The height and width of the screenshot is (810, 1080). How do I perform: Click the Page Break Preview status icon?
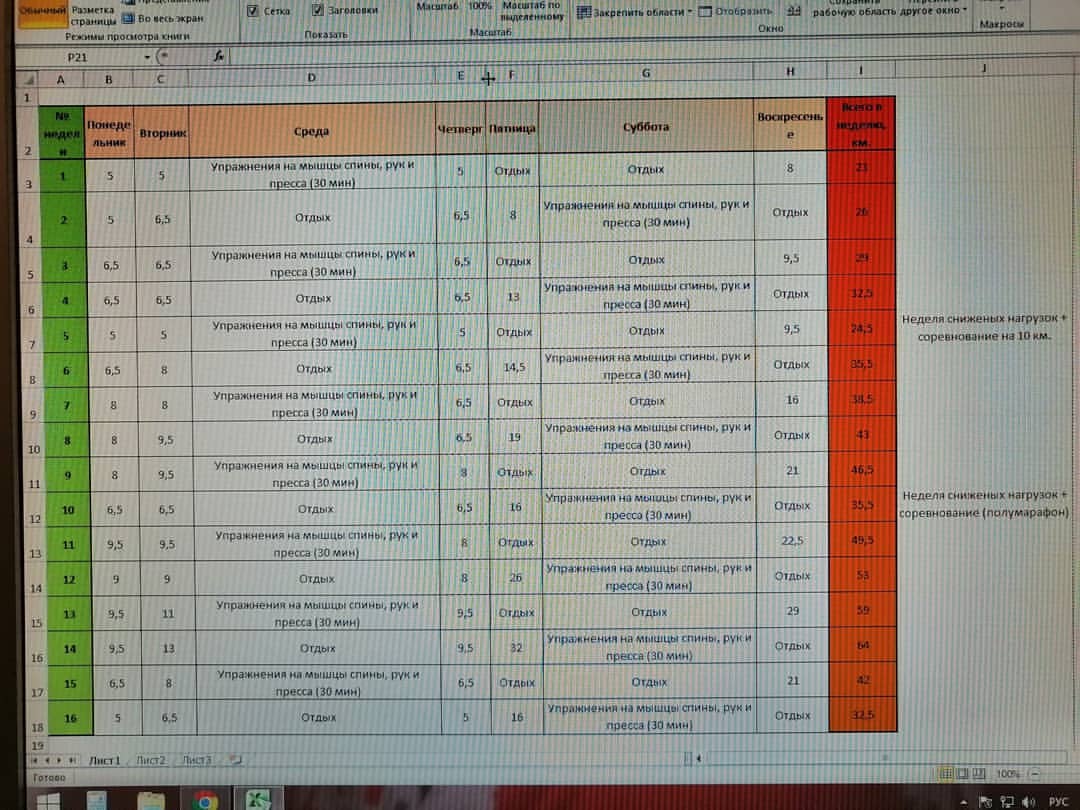[x=979, y=773]
